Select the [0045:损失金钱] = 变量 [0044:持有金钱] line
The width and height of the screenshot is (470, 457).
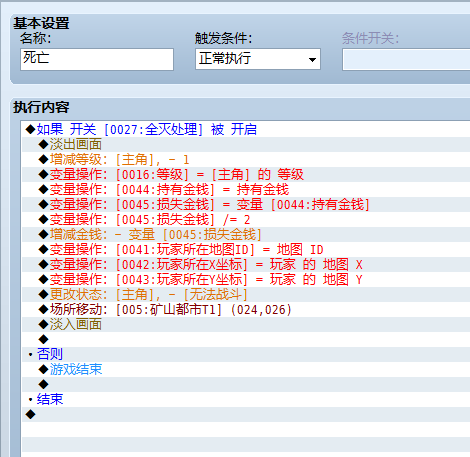[246, 204]
